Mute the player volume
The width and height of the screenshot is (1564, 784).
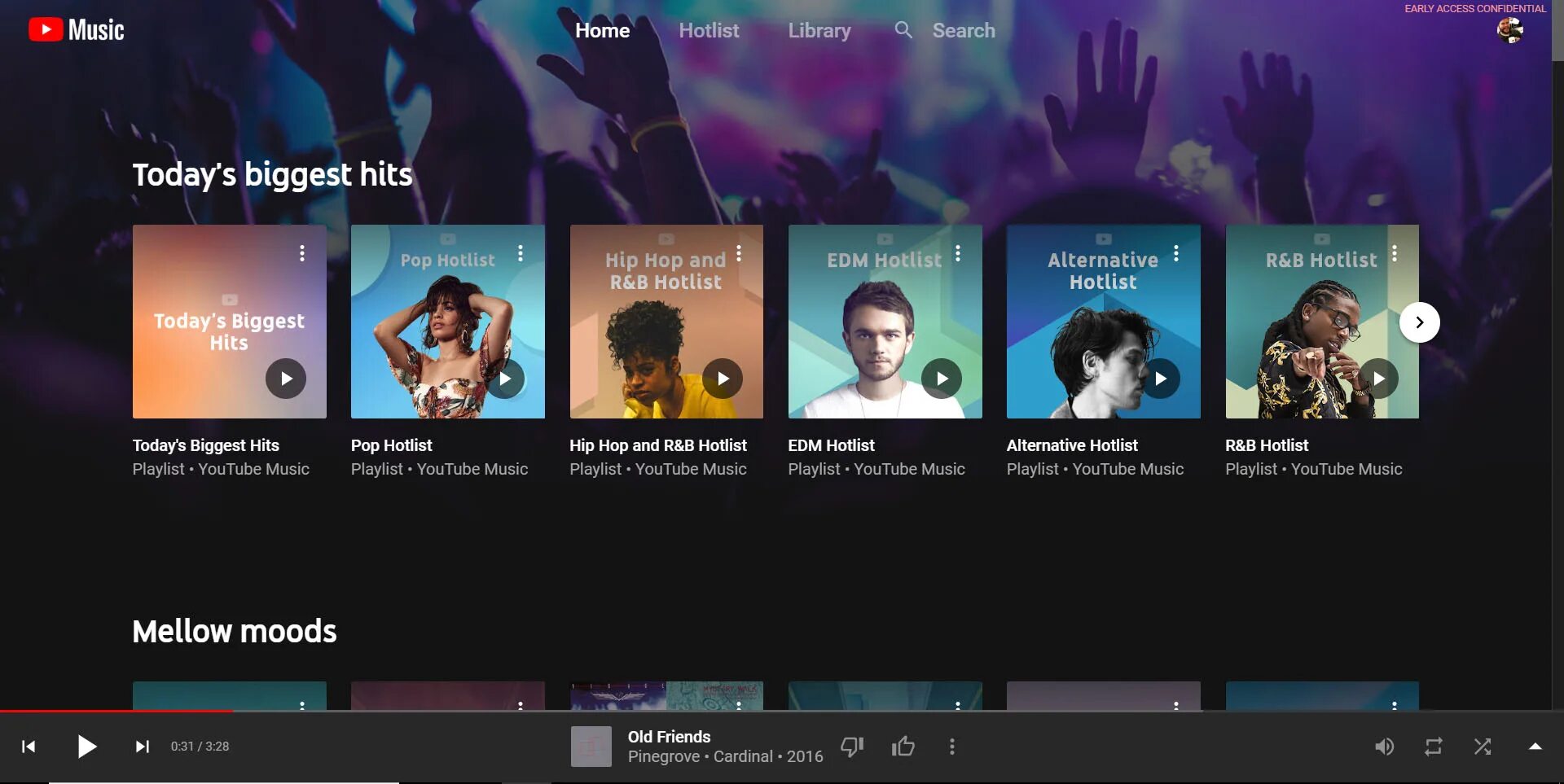click(1384, 747)
